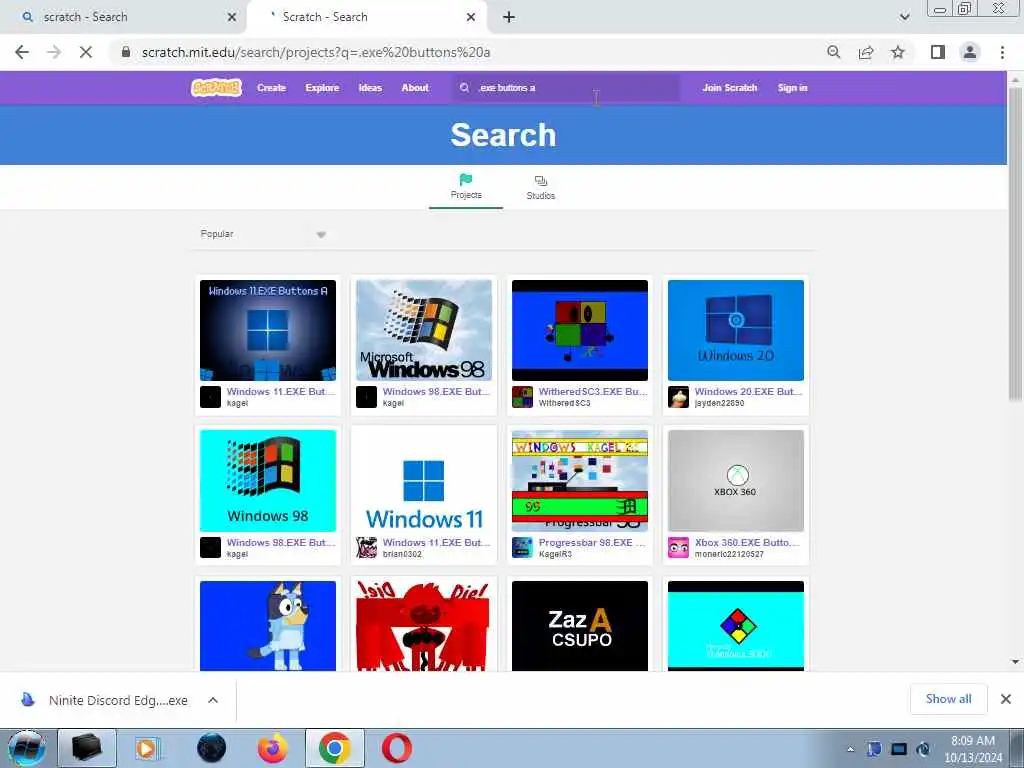Click the Scratch logo in navbar
1024x768 pixels.
[216, 88]
